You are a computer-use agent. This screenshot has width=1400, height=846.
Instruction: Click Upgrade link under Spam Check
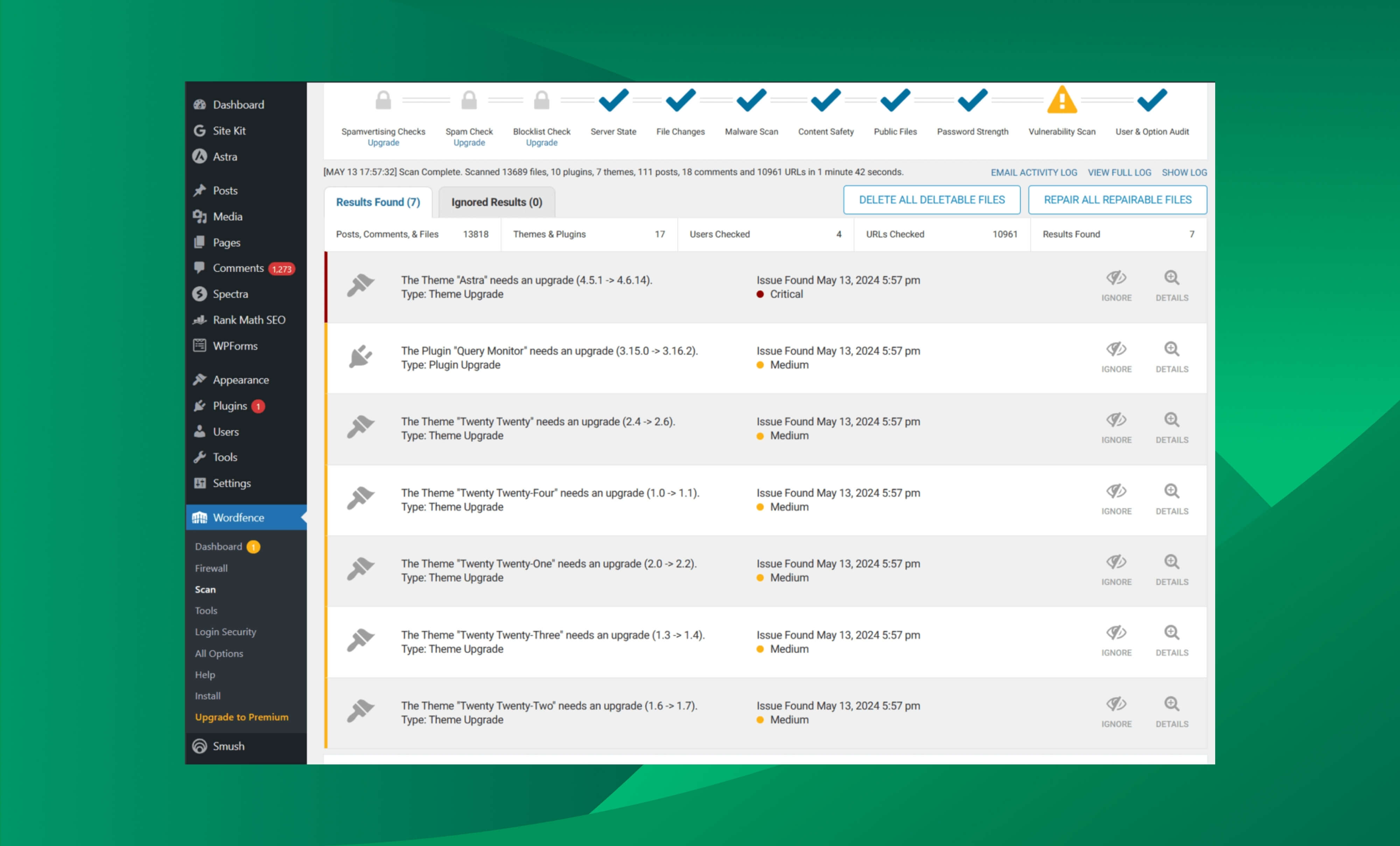click(469, 143)
